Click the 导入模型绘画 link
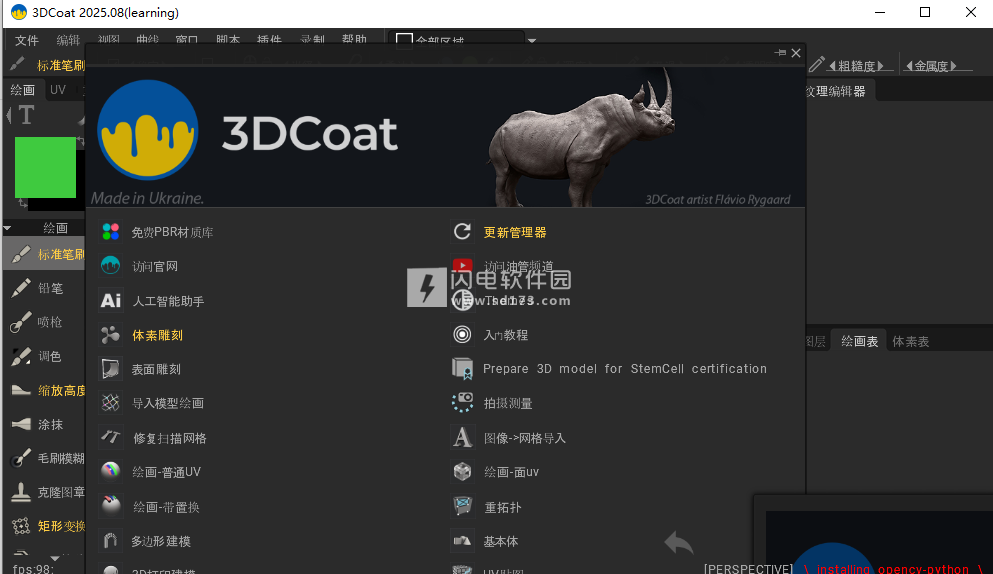The image size is (993, 574). click(x=168, y=404)
